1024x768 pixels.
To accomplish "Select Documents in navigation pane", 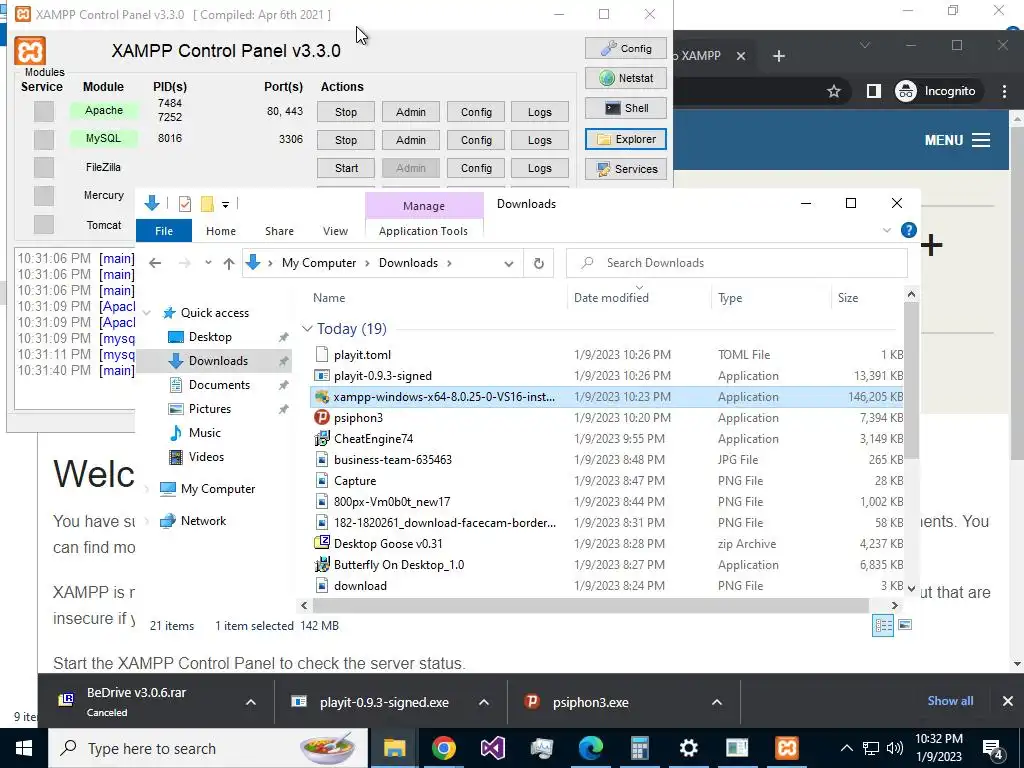I will (219, 385).
